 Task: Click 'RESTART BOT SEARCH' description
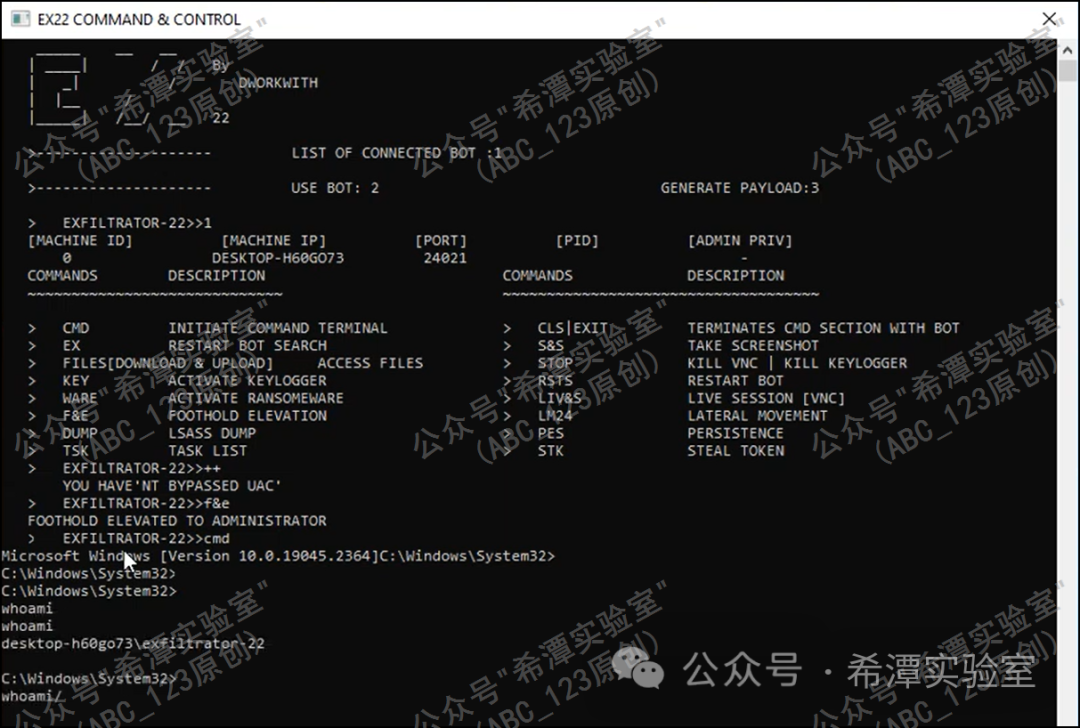tap(247, 346)
